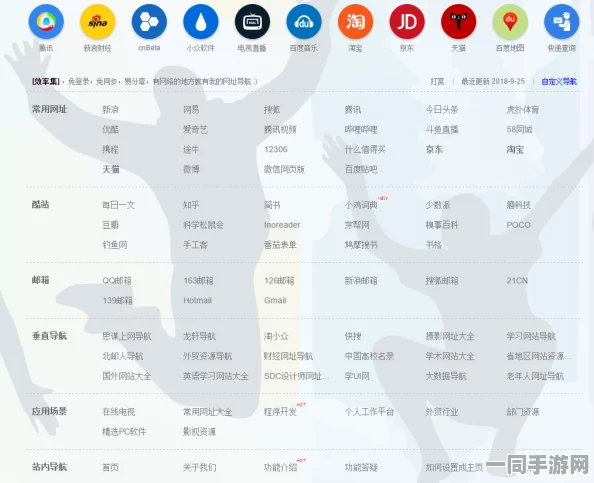Image resolution: width=594 pixels, height=483 pixels.
Task: Open the 知乎 link
Action: 191,205
